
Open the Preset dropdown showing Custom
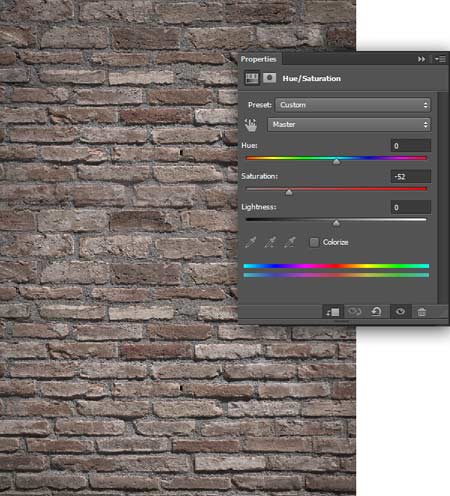pos(352,105)
